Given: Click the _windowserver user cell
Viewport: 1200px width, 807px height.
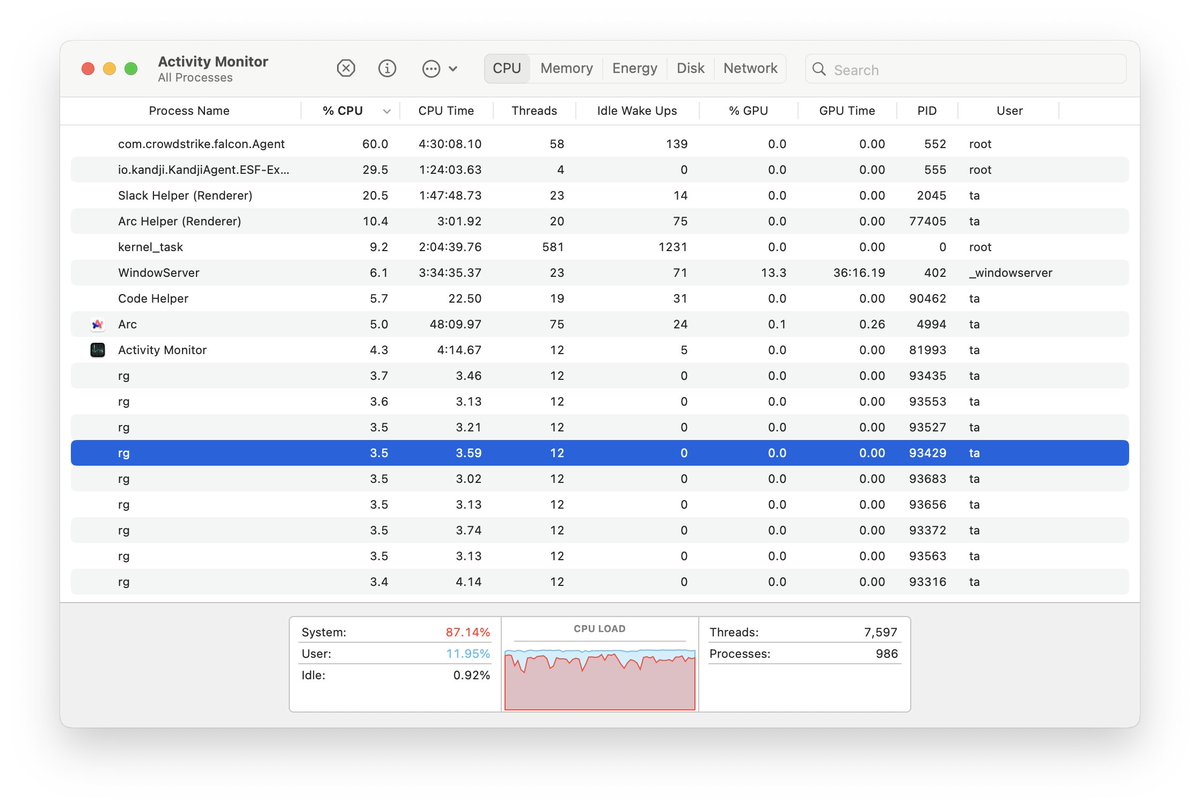Looking at the screenshot, I should pyautogui.click(x=1010, y=273).
